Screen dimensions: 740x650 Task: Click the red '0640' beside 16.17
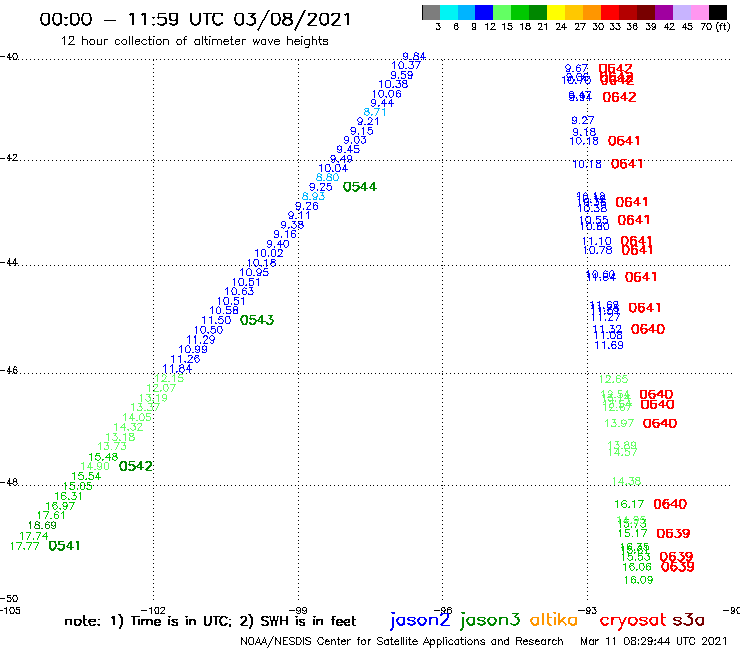pos(670,504)
